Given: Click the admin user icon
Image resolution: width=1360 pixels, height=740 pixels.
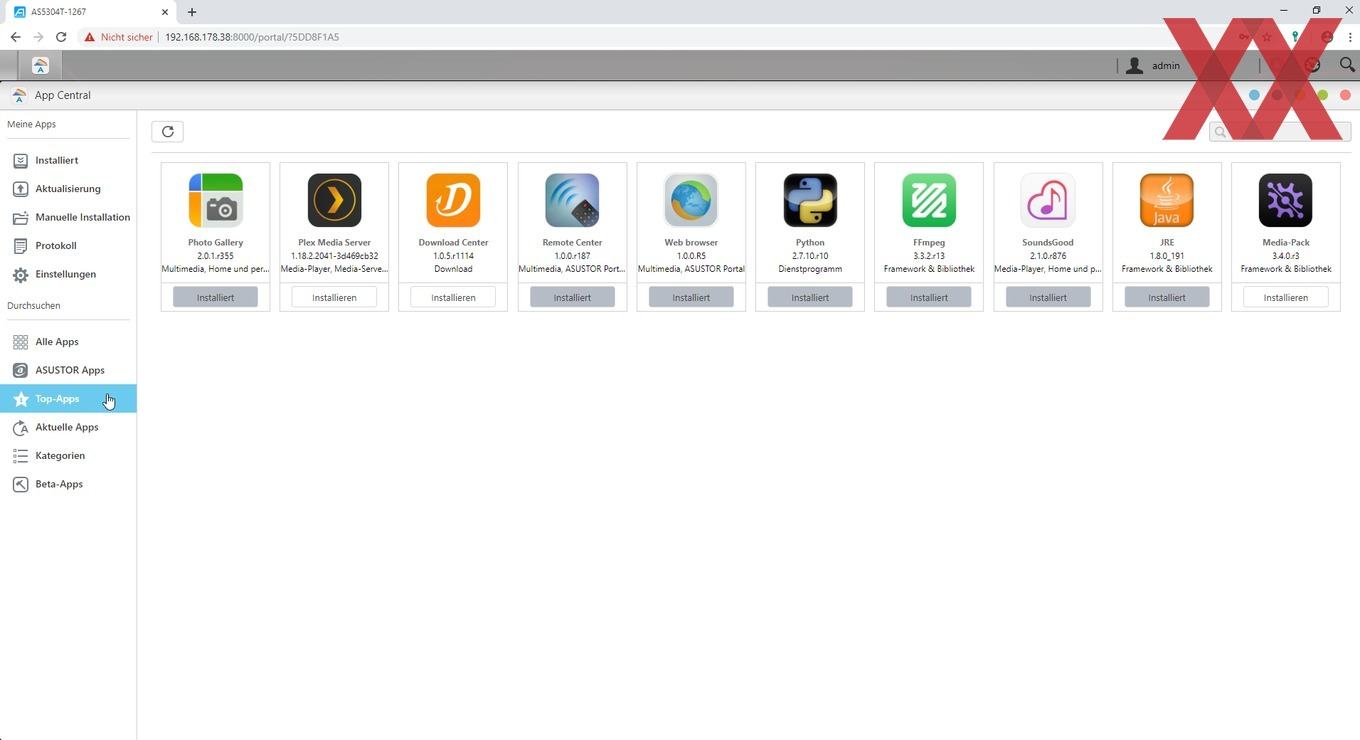Looking at the screenshot, I should click(x=1134, y=65).
